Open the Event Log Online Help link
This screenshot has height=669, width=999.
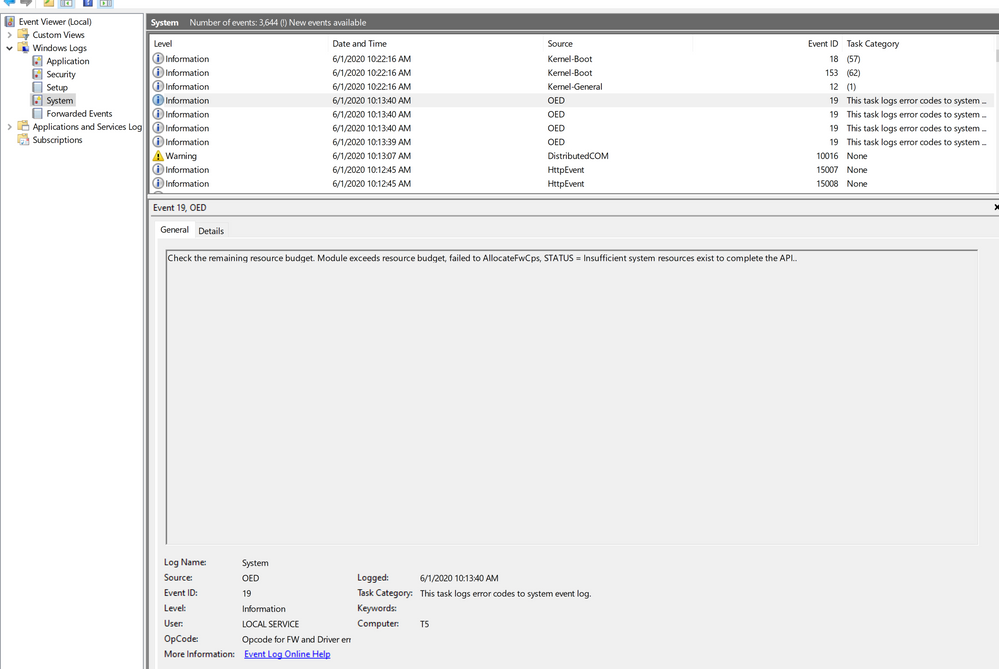point(287,654)
